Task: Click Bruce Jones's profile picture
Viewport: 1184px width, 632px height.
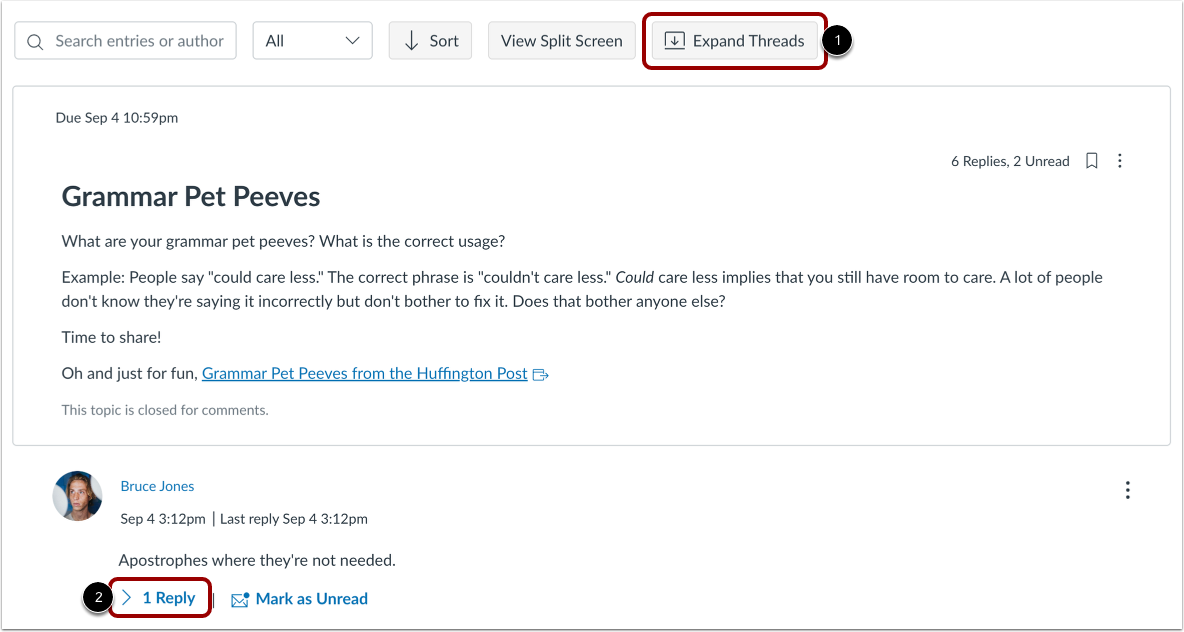Action: [77, 496]
